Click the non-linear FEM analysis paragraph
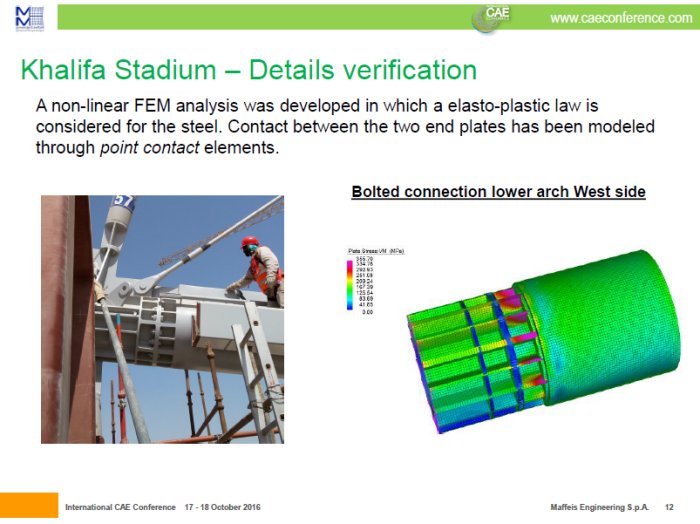 [x=344, y=126]
